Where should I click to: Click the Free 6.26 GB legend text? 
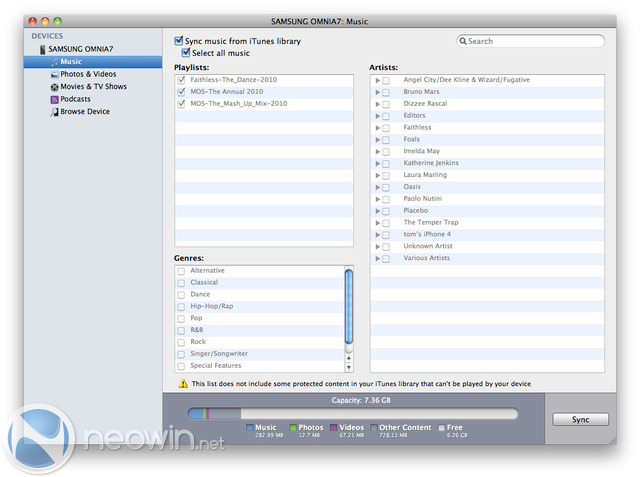coord(457,431)
